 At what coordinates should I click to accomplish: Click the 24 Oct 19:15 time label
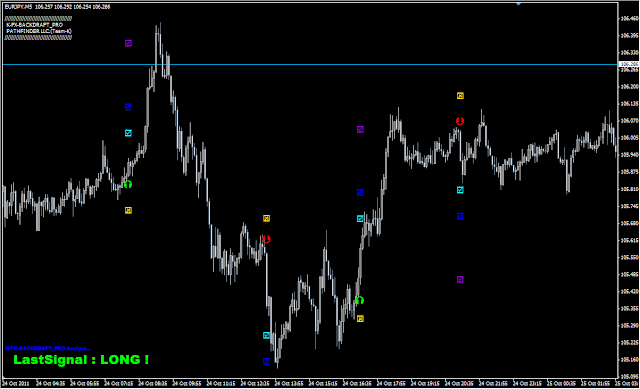pyautogui.click(x=425, y=384)
